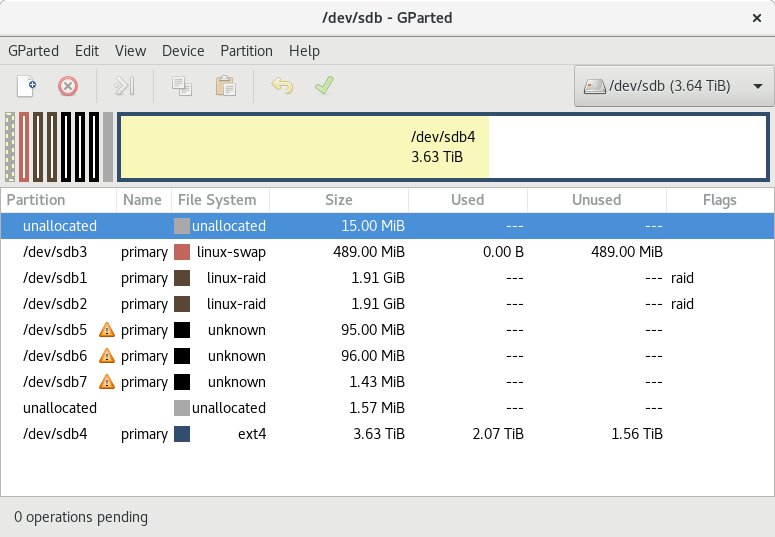Click the Undo last operation arrow
This screenshot has height=537, width=775.
point(282,86)
